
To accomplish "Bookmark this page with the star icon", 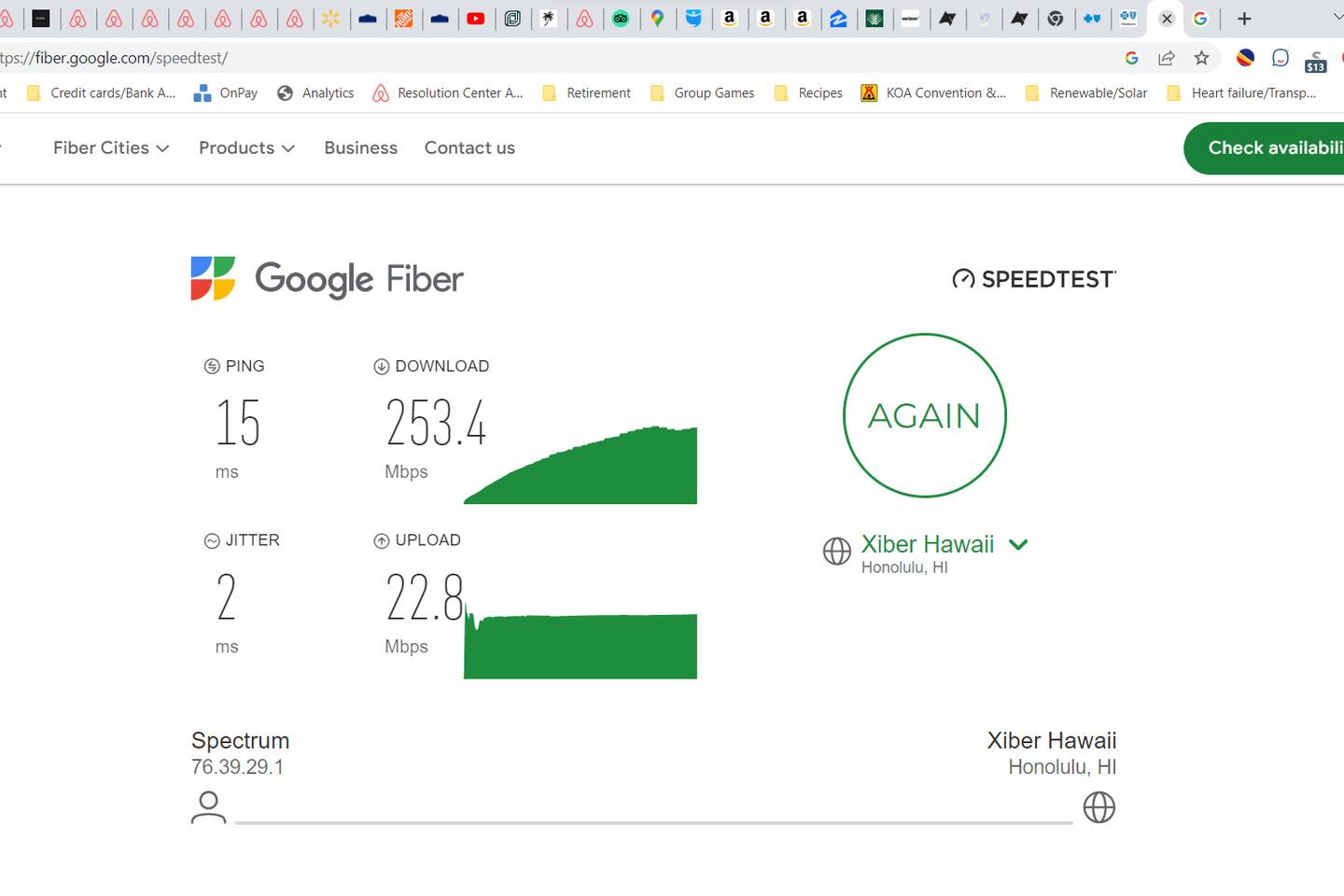I will click(x=1202, y=58).
